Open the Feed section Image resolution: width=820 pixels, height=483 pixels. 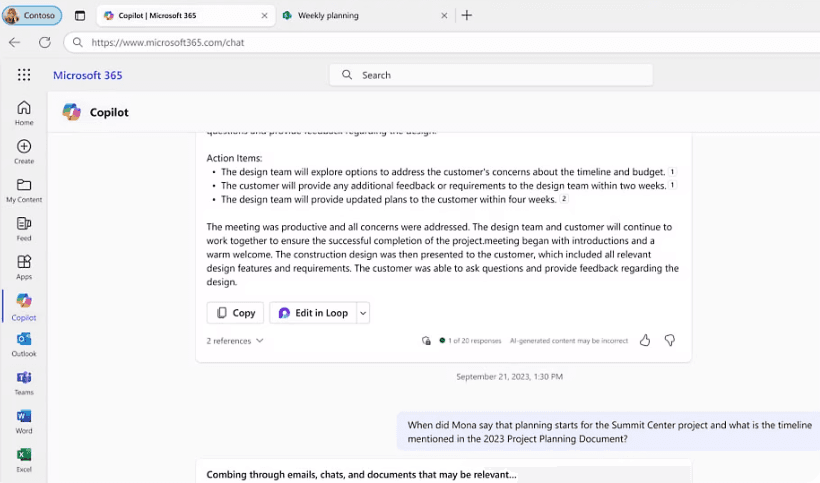tap(24, 228)
